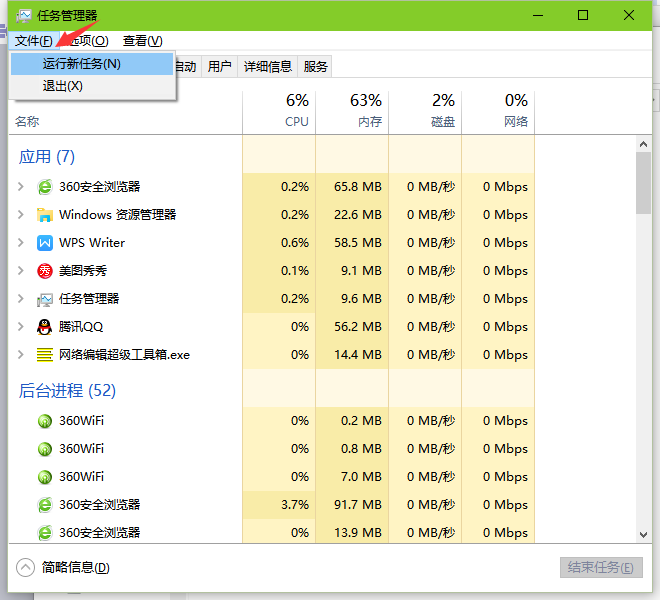Click the vertical scrollbar thumb
660x600 pixels.
coord(643,183)
